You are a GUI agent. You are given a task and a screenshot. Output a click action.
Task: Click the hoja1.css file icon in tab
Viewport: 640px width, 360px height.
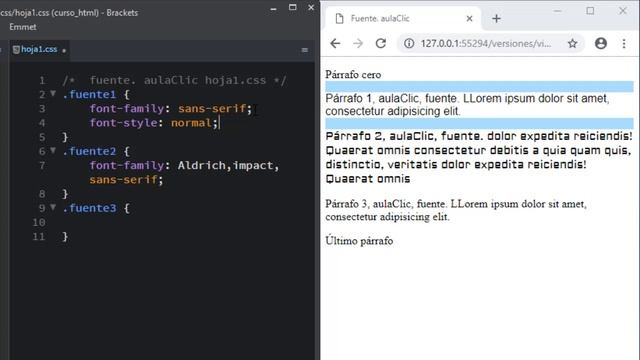pyautogui.click(x=16, y=49)
